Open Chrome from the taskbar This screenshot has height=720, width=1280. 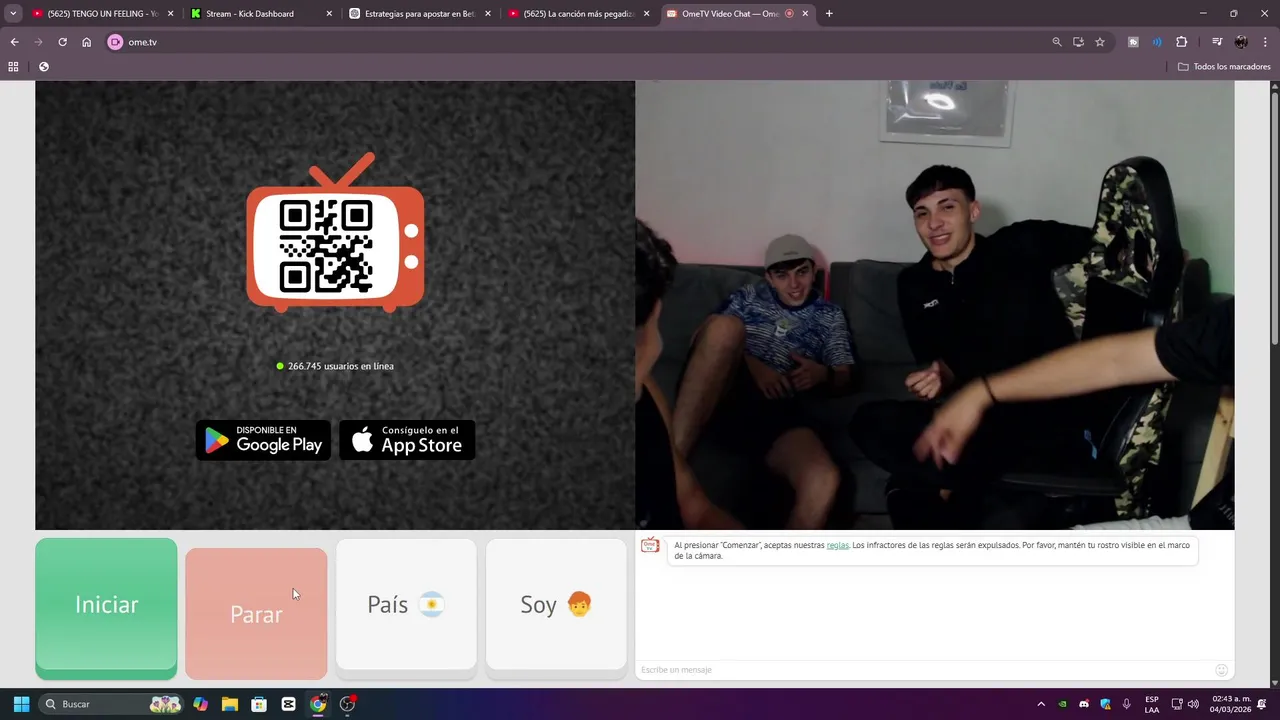coord(317,704)
